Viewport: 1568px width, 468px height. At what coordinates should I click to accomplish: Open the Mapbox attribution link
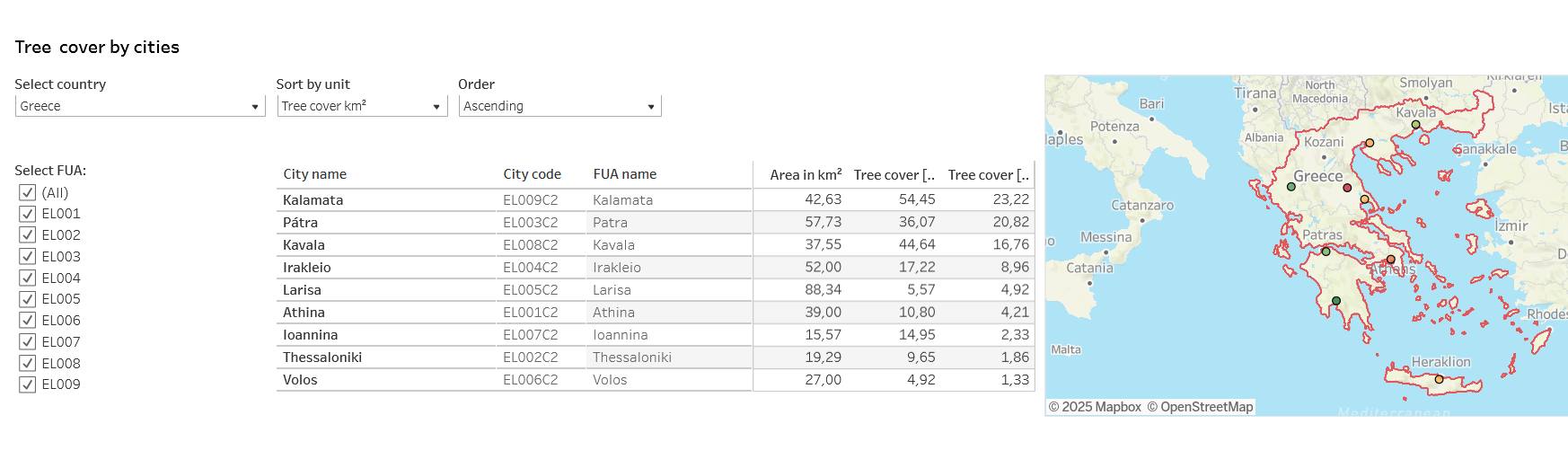1095,407
